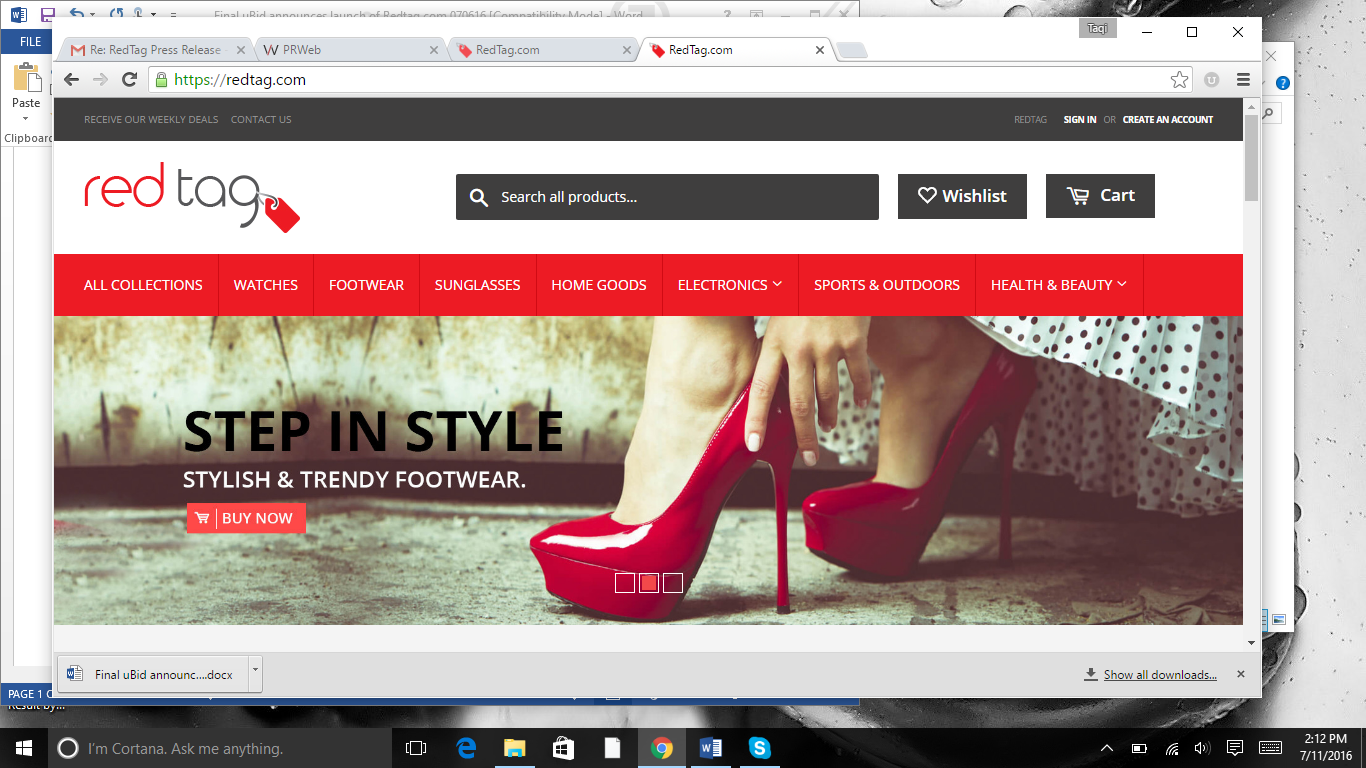Click the magnifier icon in the site search bar
Image resolution: width=1366 pixels, height=768 pixels.
pyautogui.click(x=479, y=197)
